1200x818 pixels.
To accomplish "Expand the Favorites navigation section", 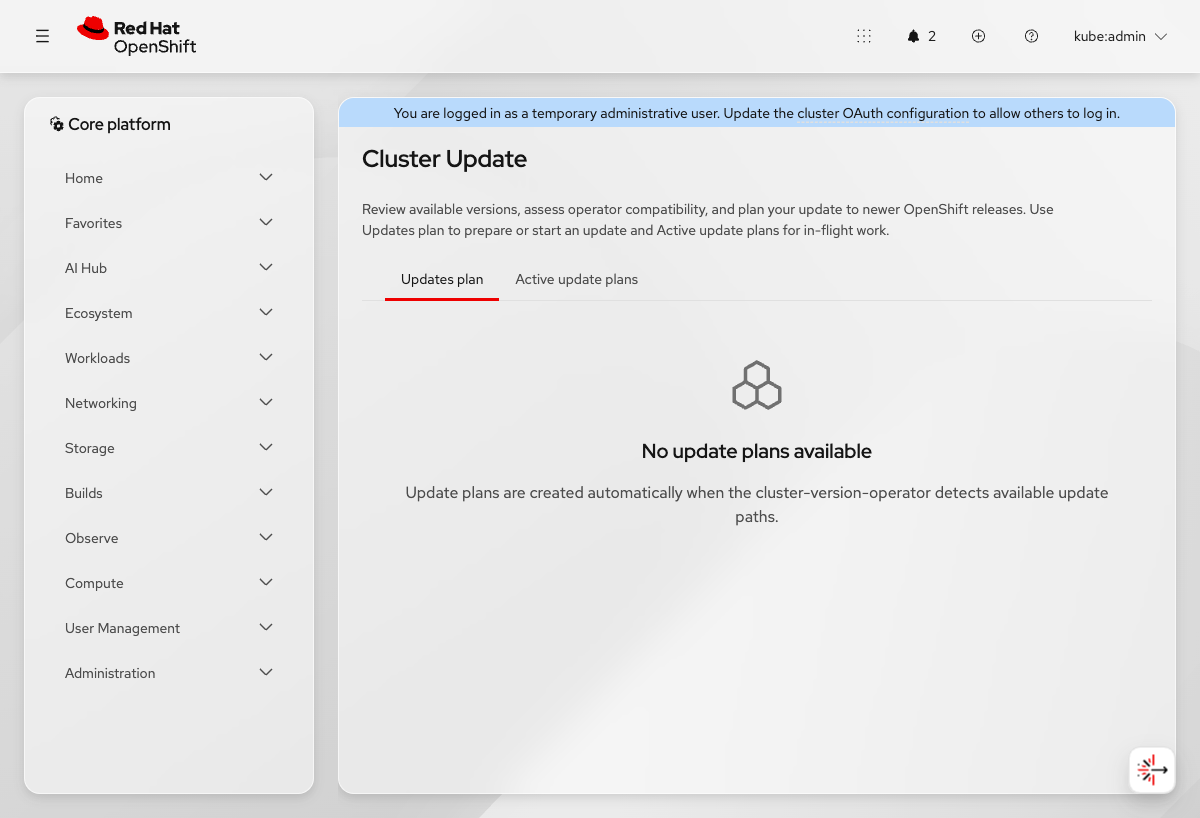I will [x=169, y=223].
